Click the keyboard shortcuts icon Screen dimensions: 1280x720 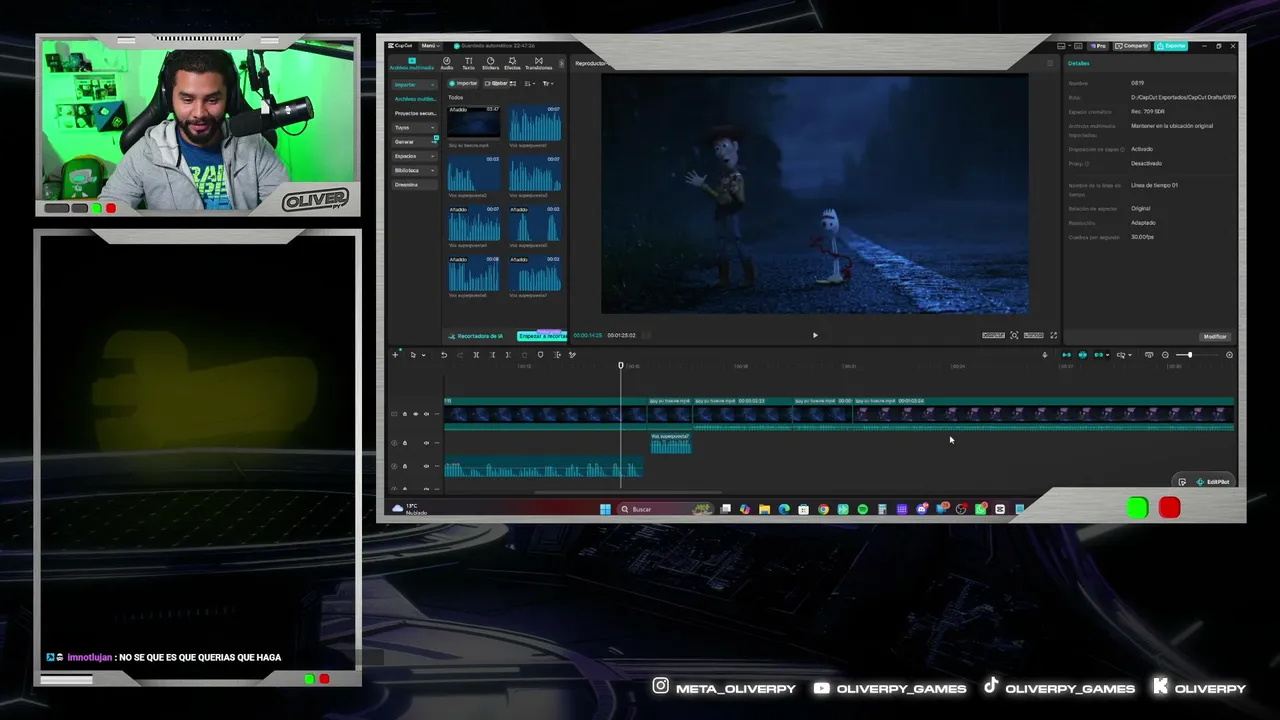[1078, 46]
